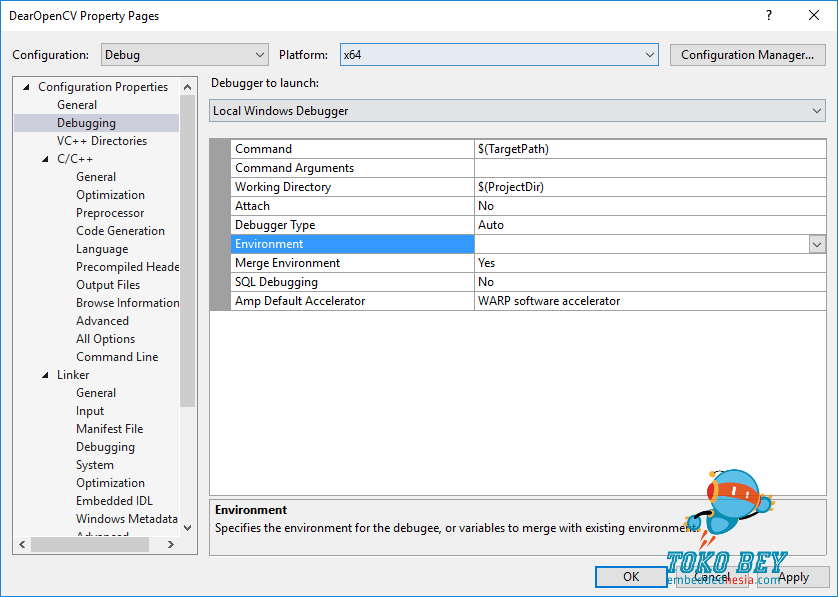Click the empty Command Arguments value field
The image size is (838, 597).
click(650, 168)
